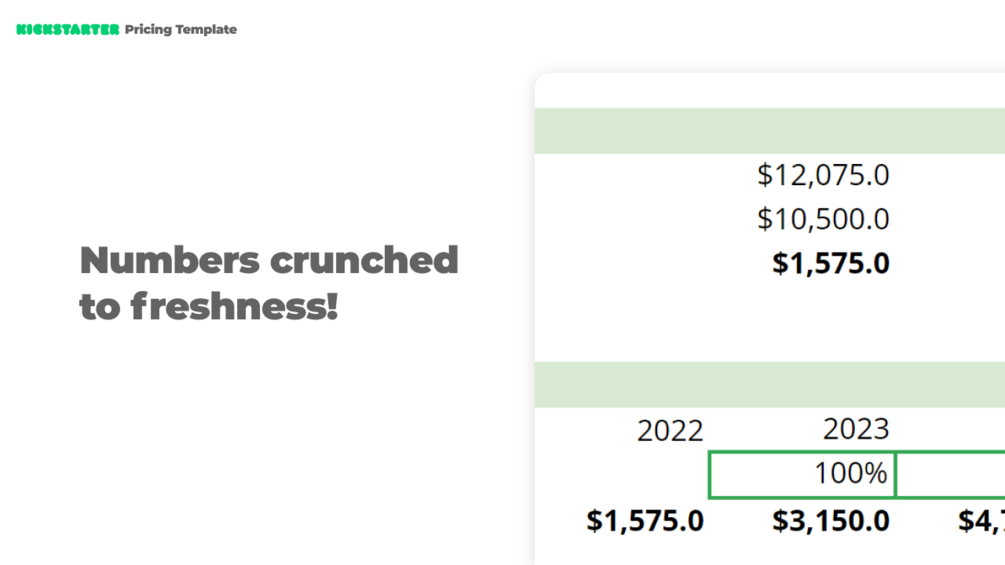Select the 2022 year column label
The width and height of the screenshot is (1005, 565).
670,431
